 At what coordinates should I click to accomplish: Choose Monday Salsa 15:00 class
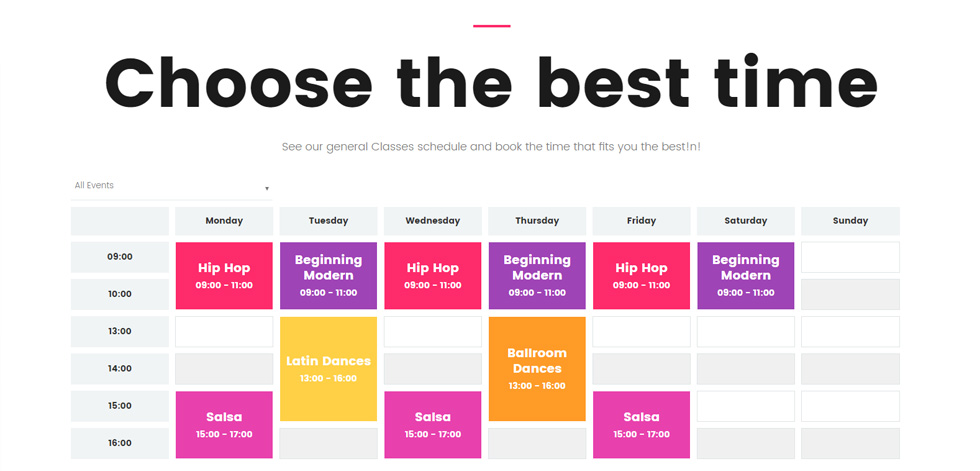pos(224,425)
